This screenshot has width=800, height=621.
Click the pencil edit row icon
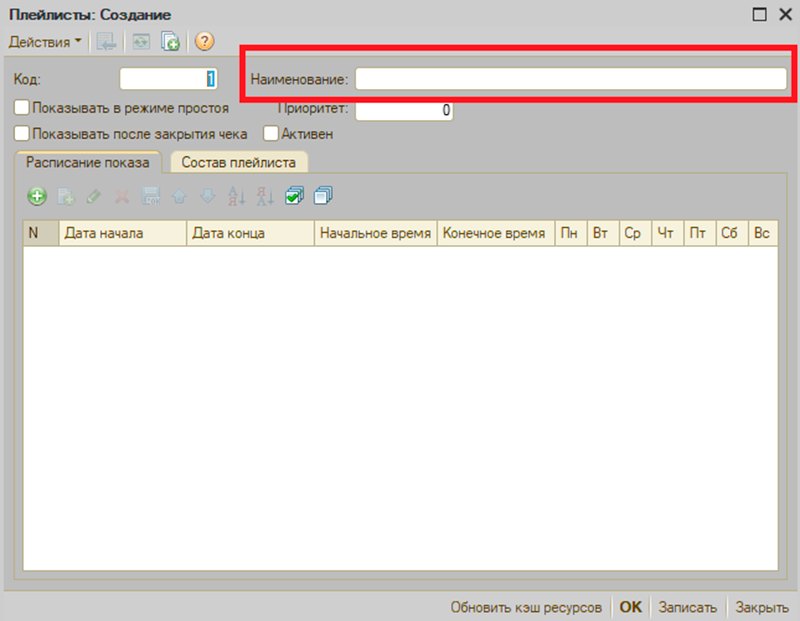(x=93, y=196)
